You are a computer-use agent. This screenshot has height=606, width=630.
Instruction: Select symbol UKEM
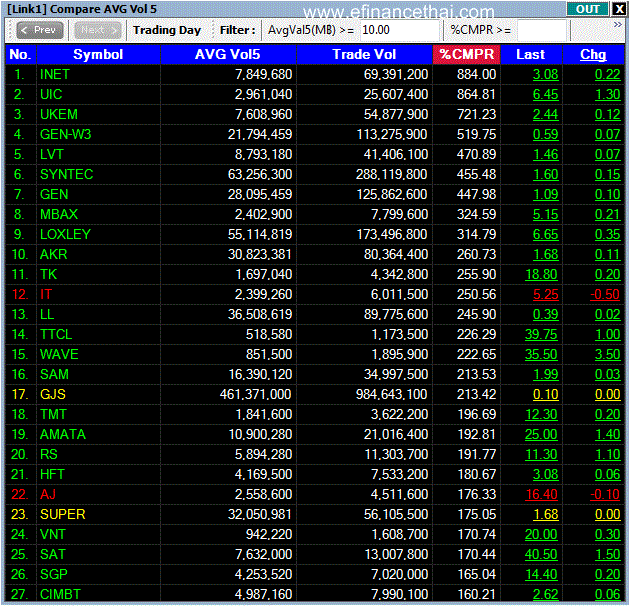[x=59, y=115]
